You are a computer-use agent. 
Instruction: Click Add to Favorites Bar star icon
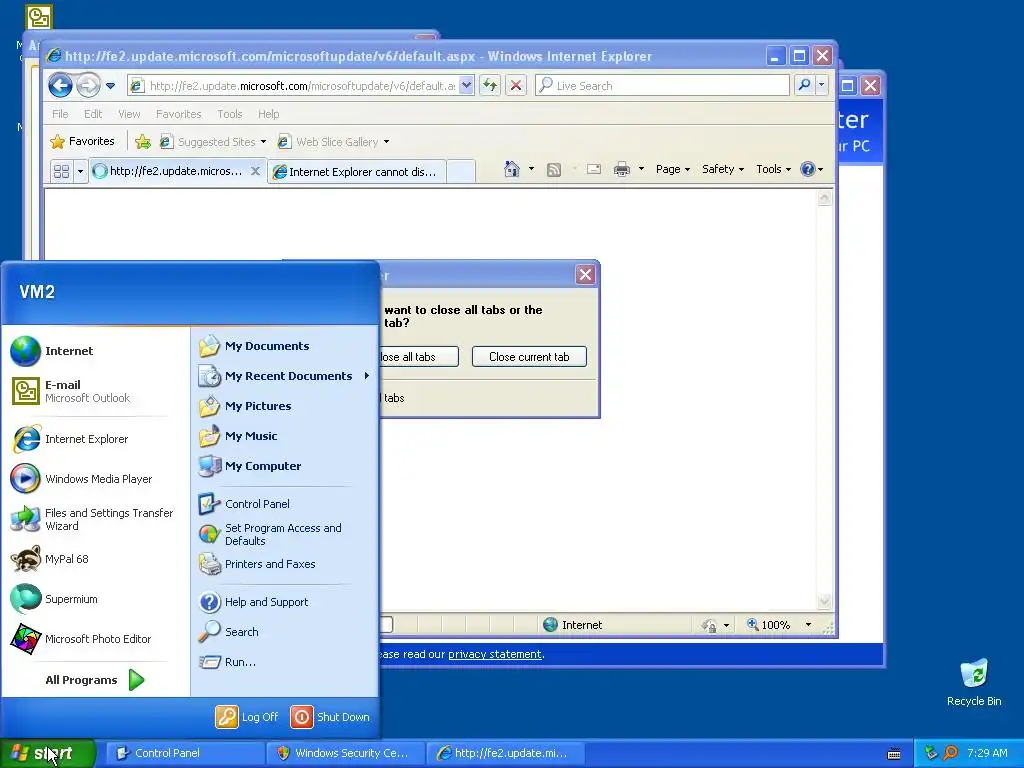coord(143,141)
